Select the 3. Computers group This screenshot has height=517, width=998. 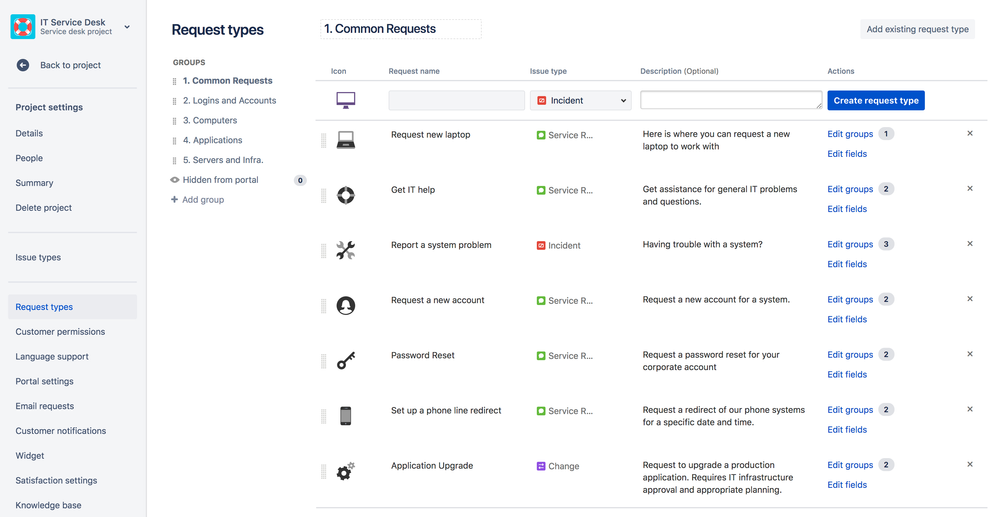[210, 120]
